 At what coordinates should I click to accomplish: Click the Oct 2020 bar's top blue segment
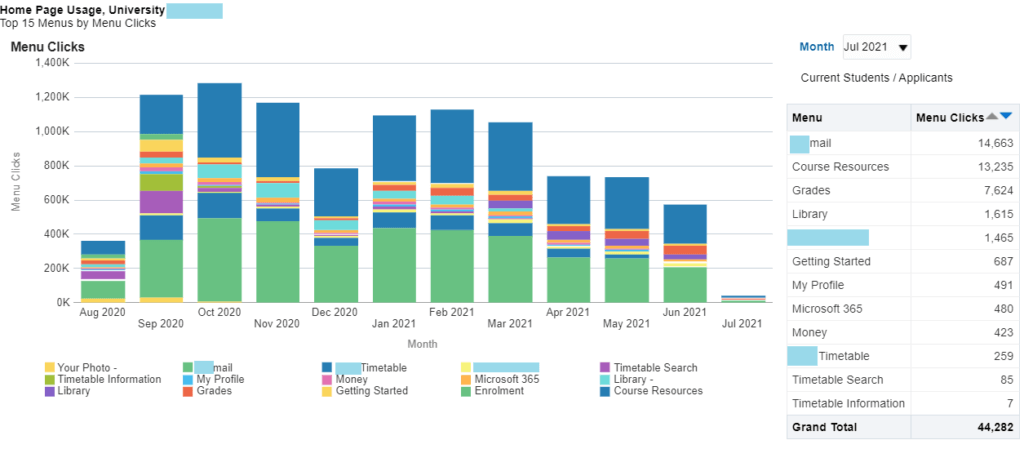pos(219,120)
